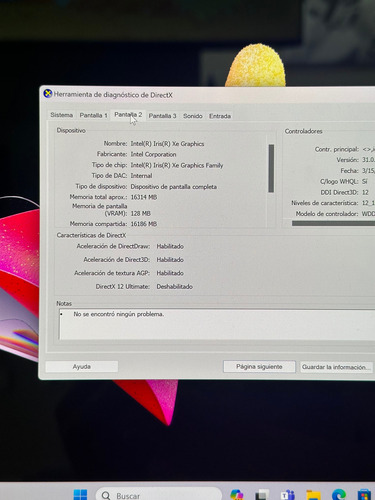Open Copilot from the taskbar

(236, 495)
